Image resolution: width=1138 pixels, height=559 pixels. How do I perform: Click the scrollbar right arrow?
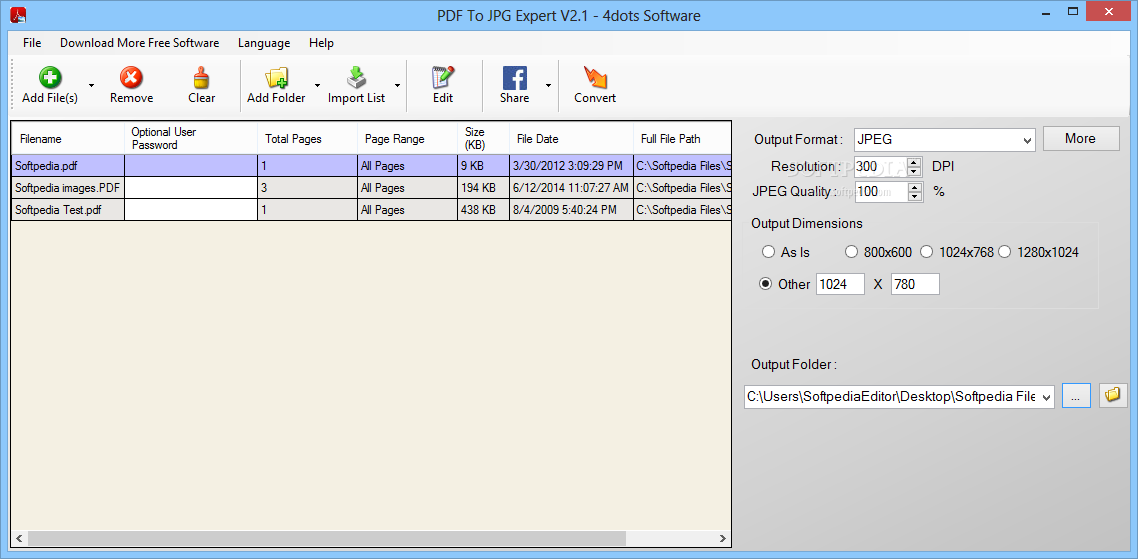723,539
